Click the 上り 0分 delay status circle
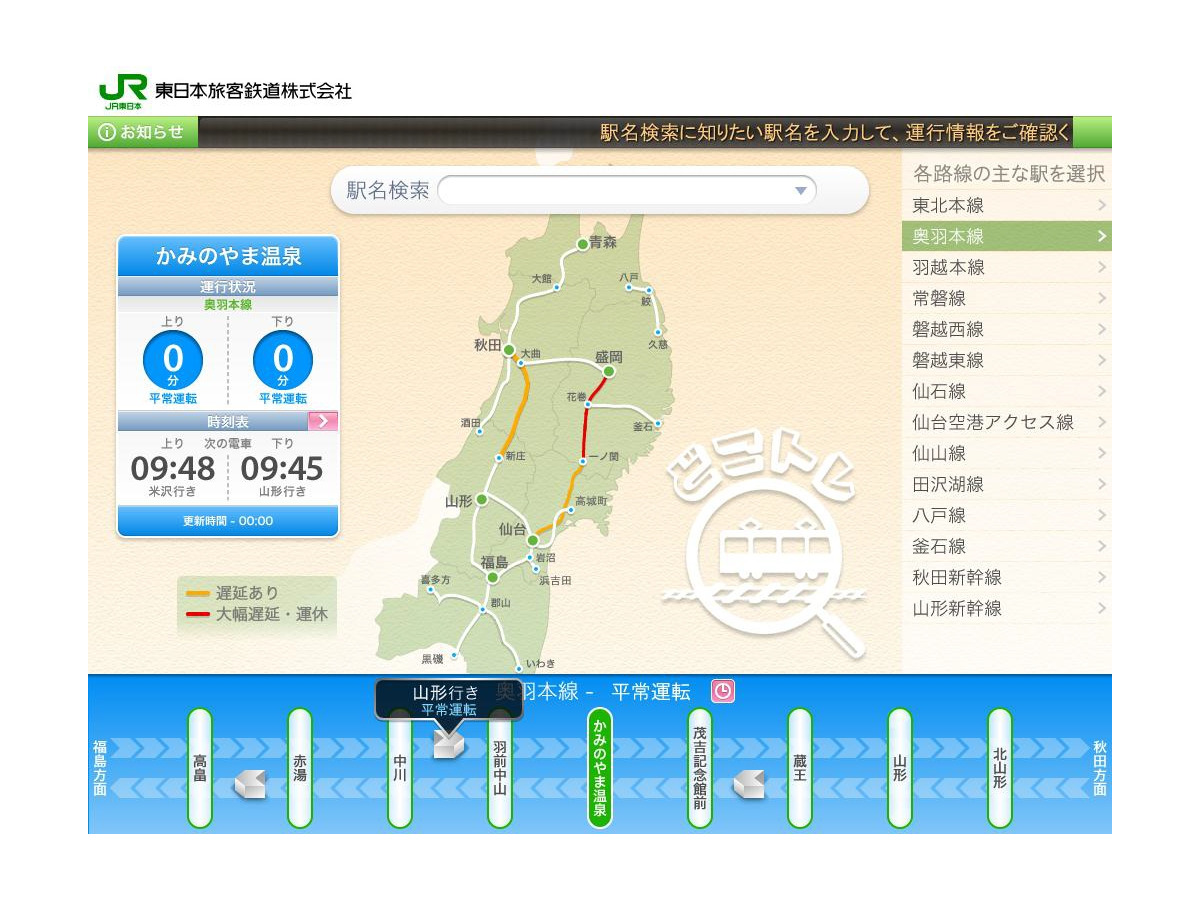Screen dimensions: 1200x900 (172, 361)
